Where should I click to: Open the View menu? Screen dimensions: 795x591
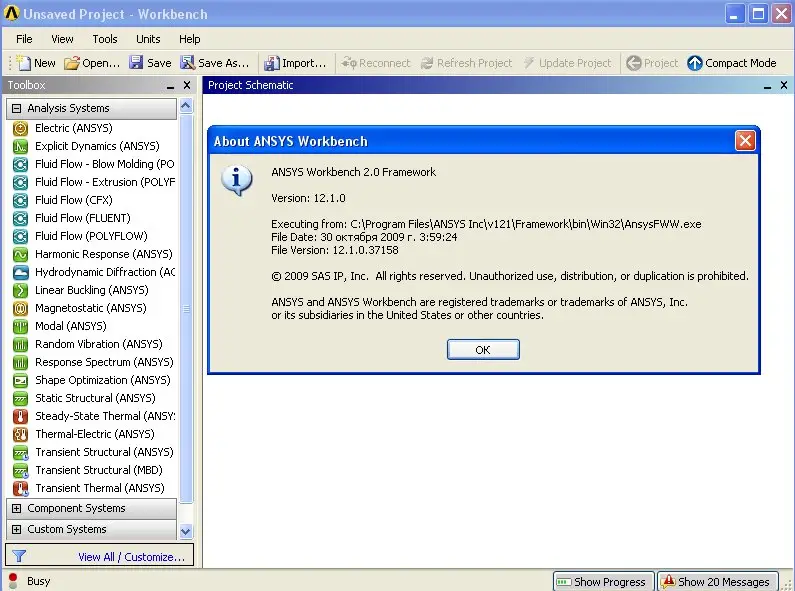pos(62,39)
